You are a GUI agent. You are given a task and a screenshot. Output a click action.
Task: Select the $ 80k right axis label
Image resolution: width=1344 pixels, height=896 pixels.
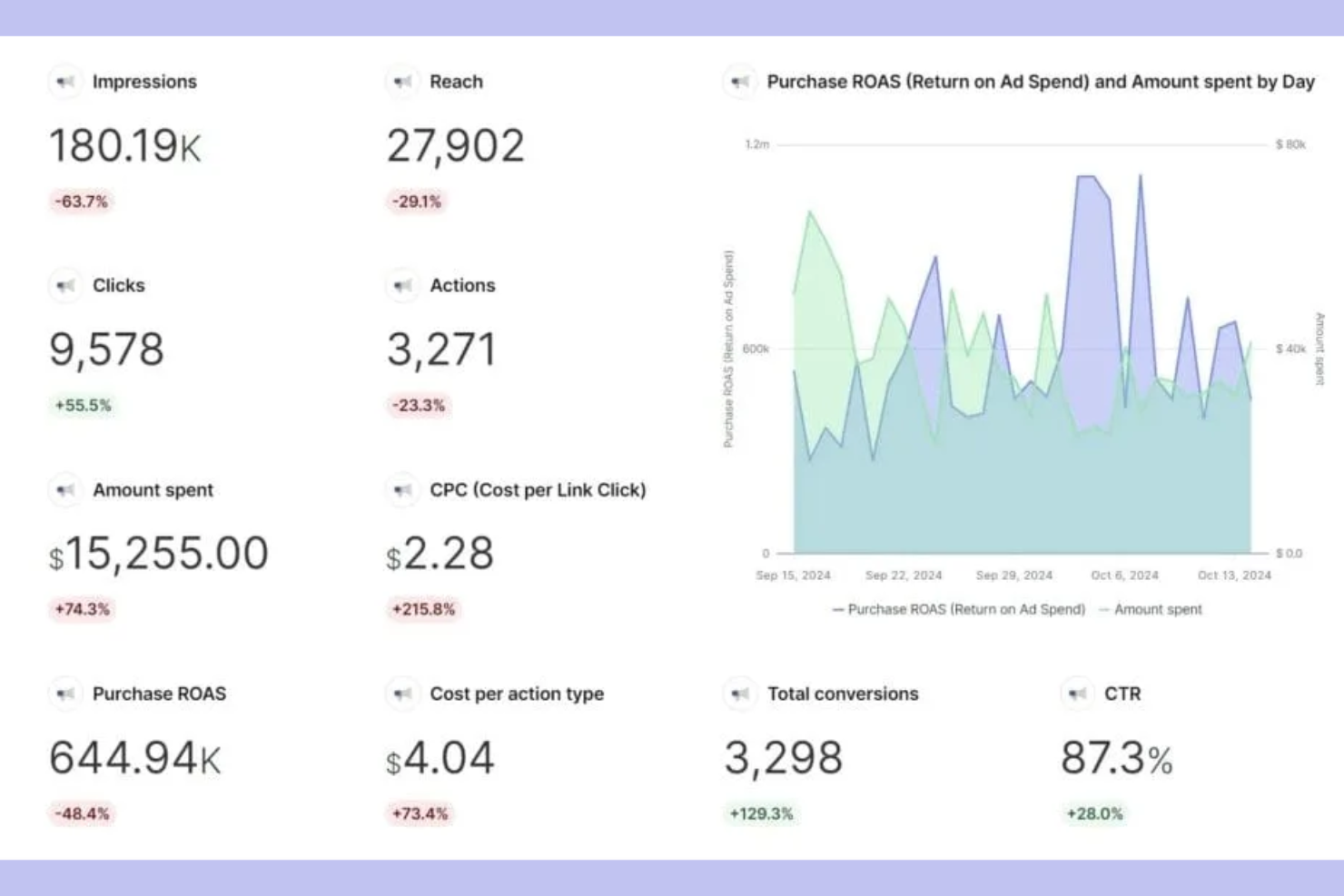tap(1290, 144)
